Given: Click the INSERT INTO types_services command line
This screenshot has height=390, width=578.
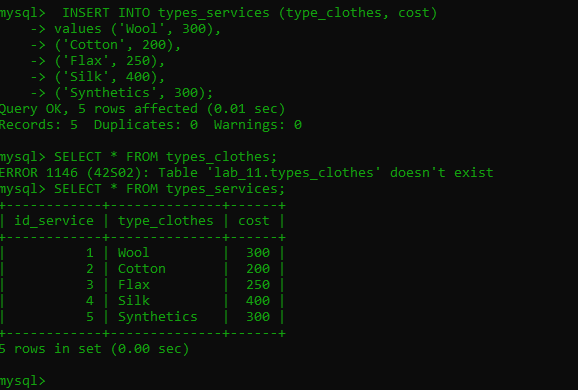Looking at the screenshot, I should pyautogui.click(x=219, y=13).
